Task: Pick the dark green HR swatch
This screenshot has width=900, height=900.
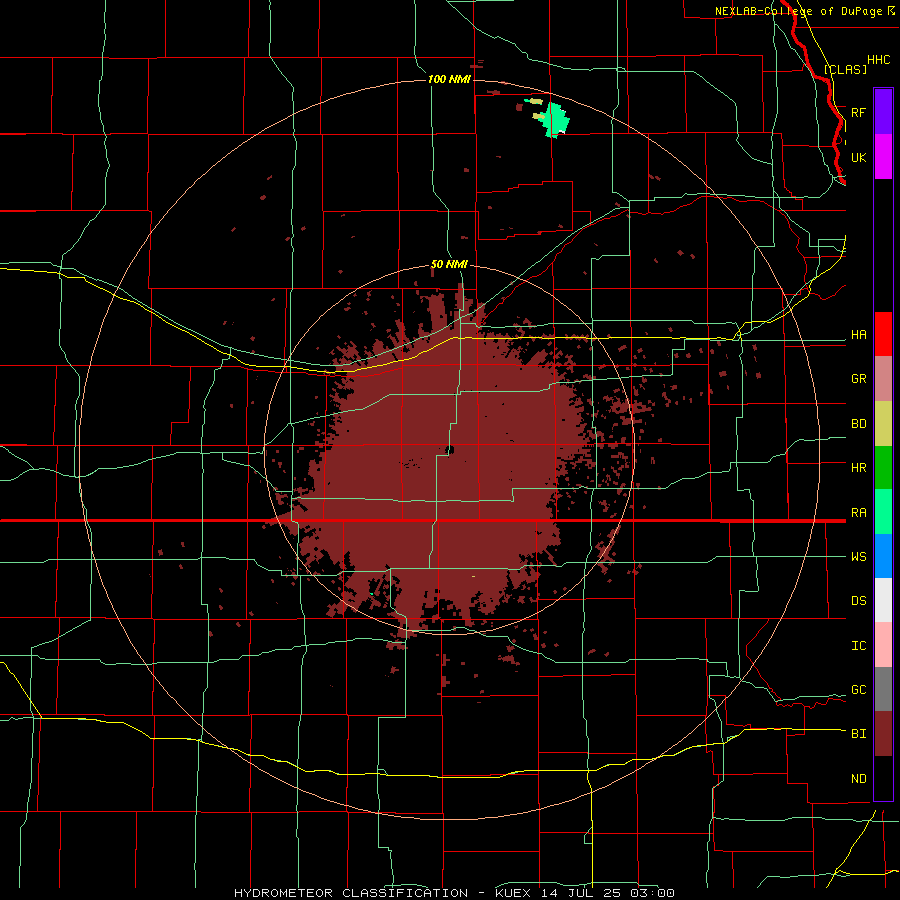Action: tap(883, 467)
